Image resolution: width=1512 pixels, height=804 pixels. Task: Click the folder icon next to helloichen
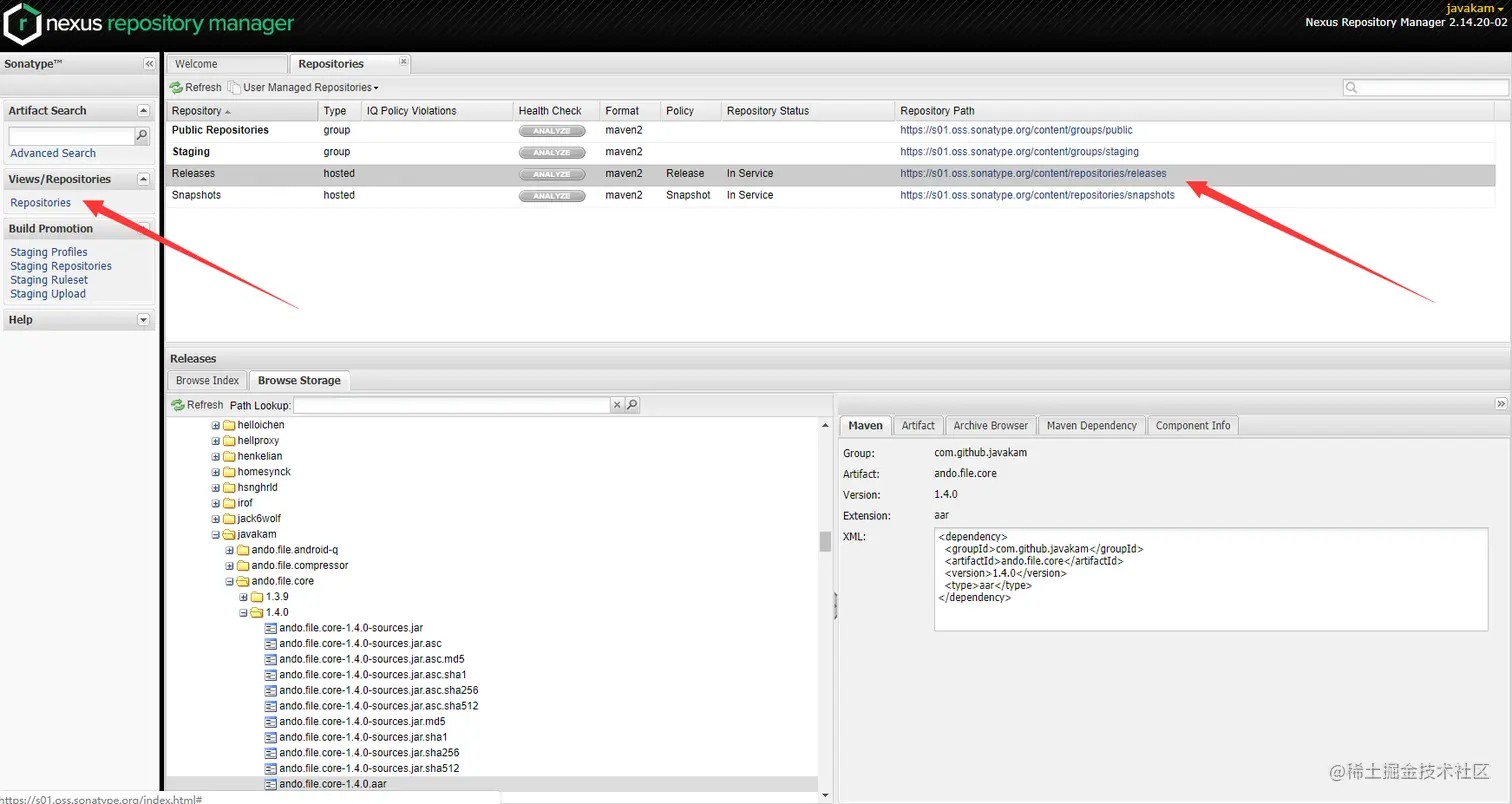tap(229, 425)
